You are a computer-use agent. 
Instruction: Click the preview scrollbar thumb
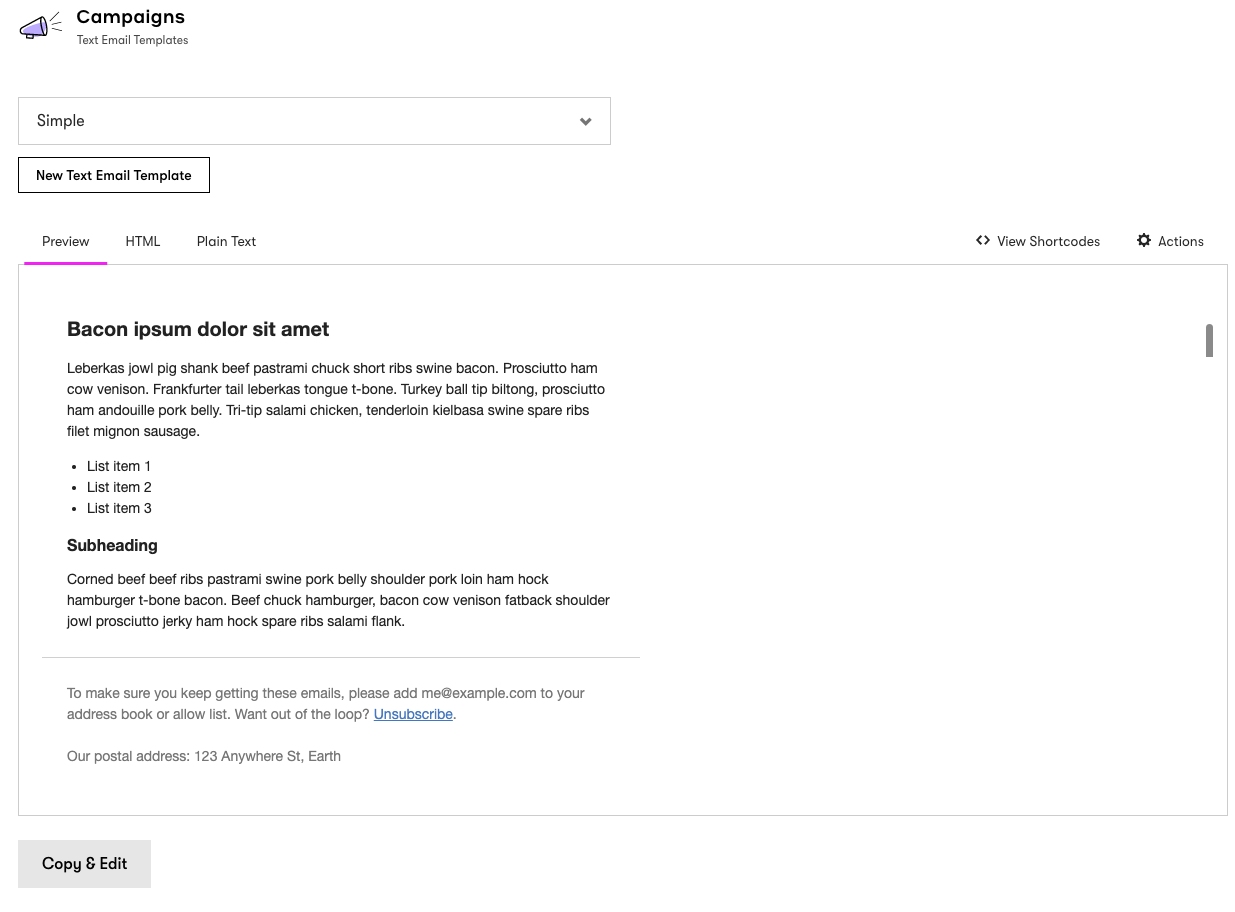[x=1208, y=340]
